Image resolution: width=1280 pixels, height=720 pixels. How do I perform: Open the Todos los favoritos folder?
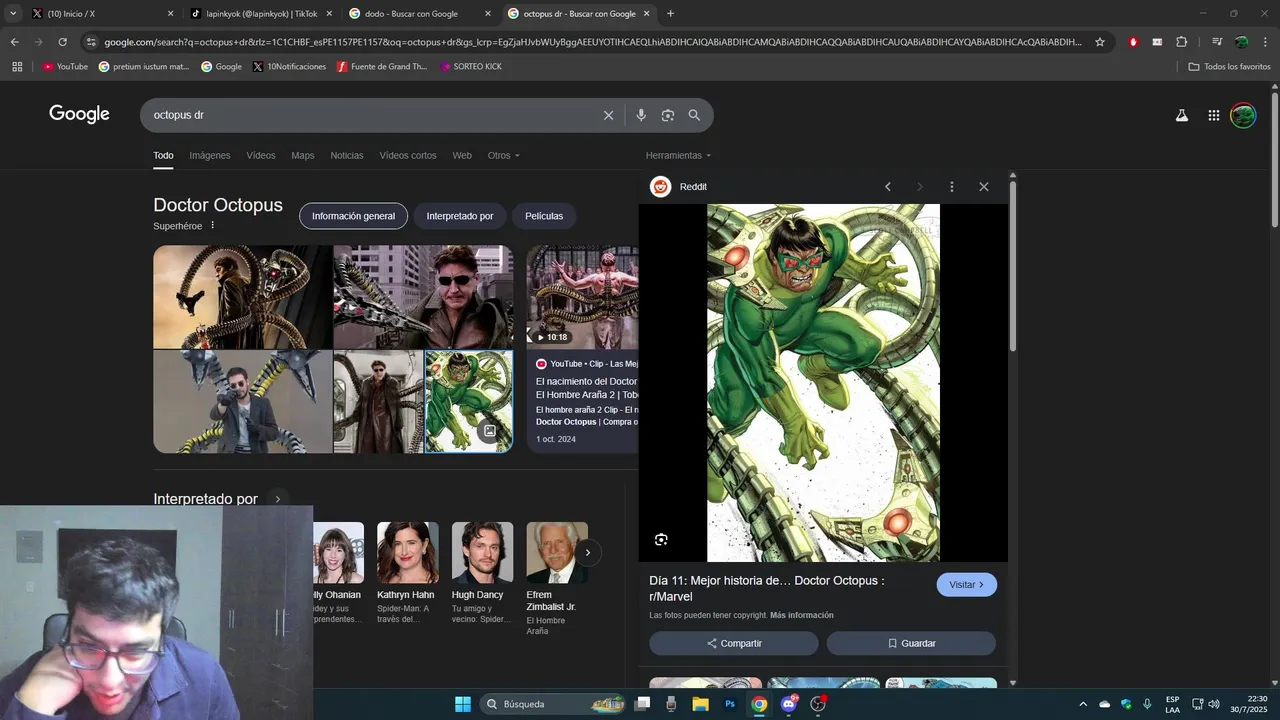tap(1229, 67)
